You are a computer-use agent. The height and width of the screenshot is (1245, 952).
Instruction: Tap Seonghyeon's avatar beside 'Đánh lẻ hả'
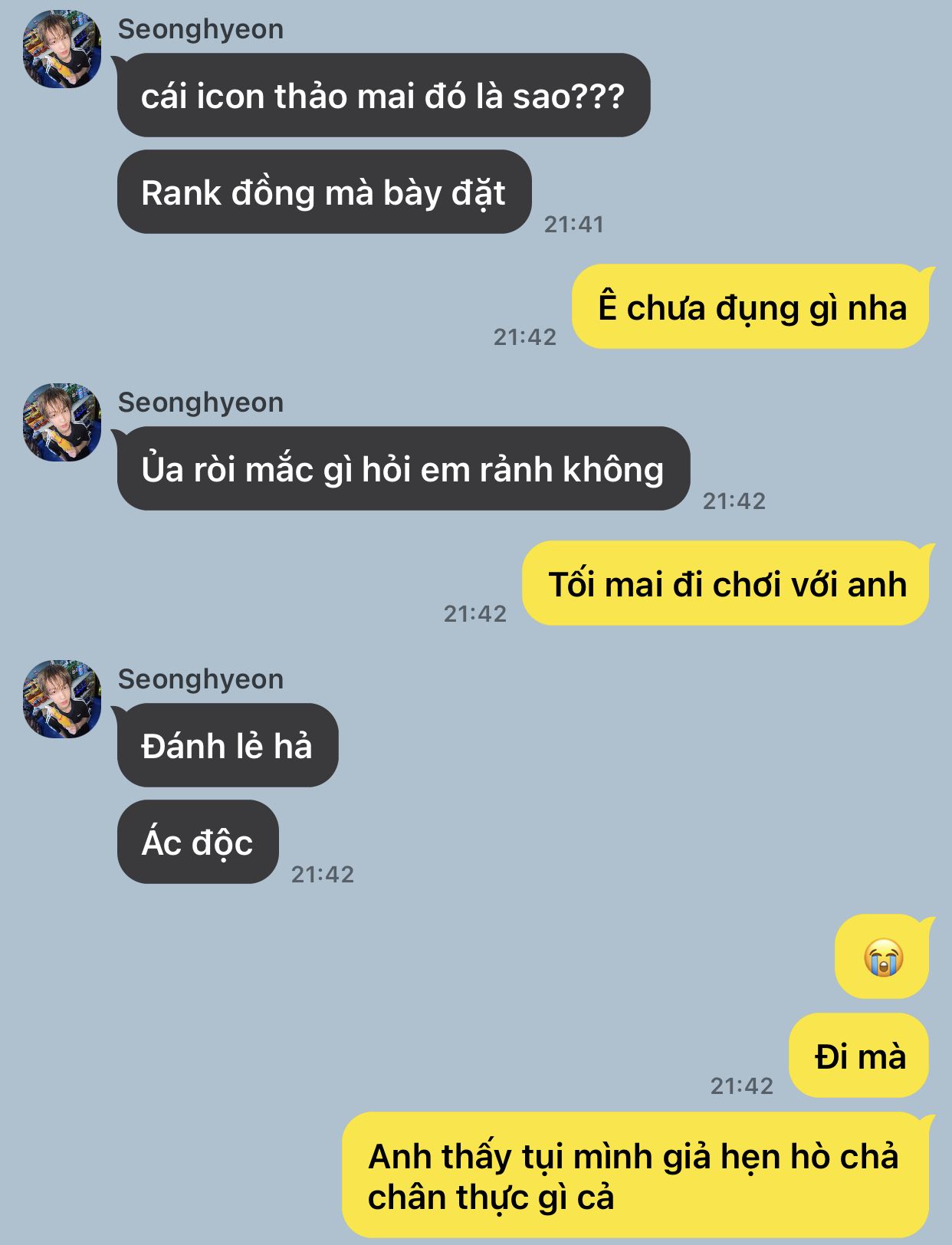click(x=62, y=699)
